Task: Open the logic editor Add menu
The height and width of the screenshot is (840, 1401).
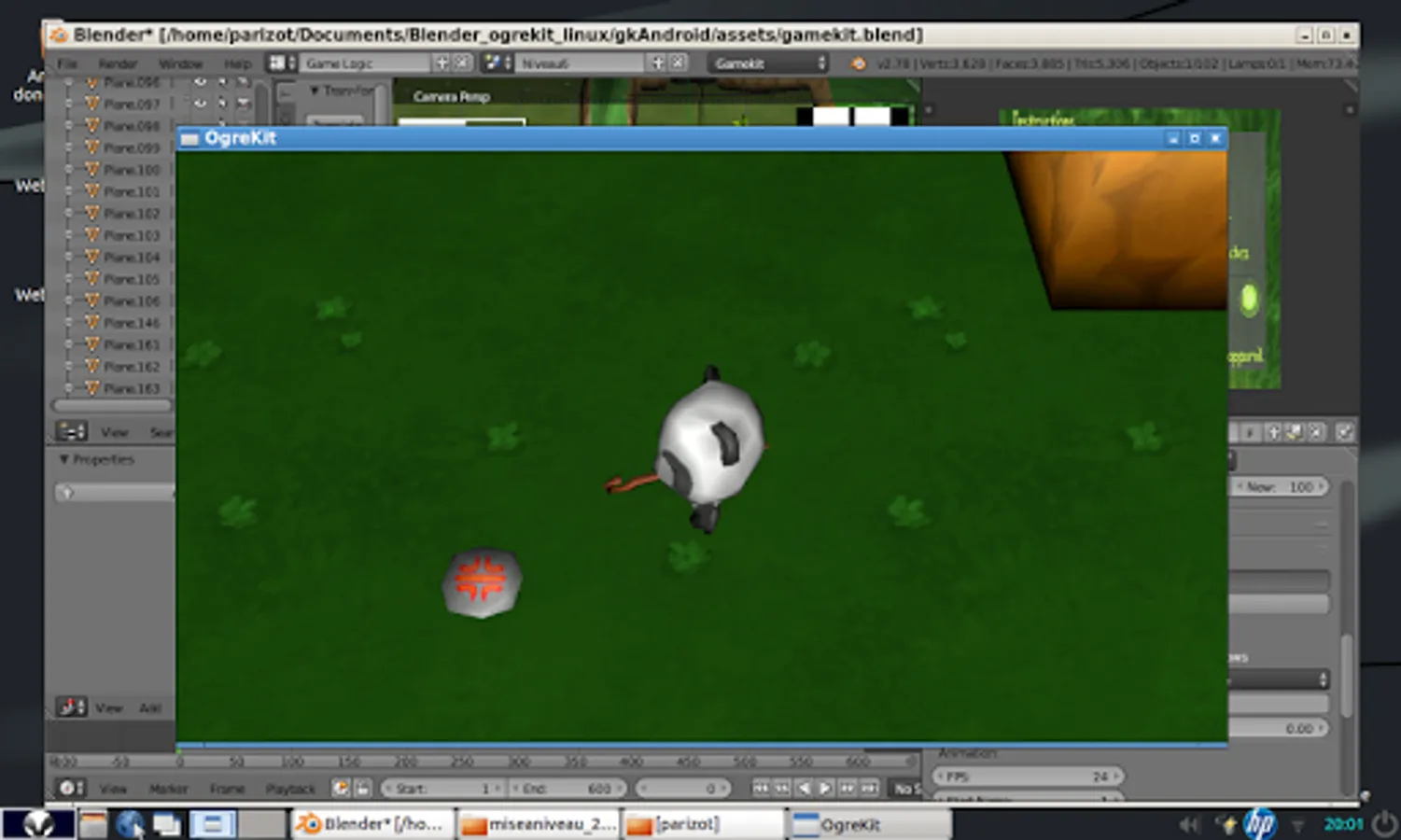Action: click(x=150, y=708)
